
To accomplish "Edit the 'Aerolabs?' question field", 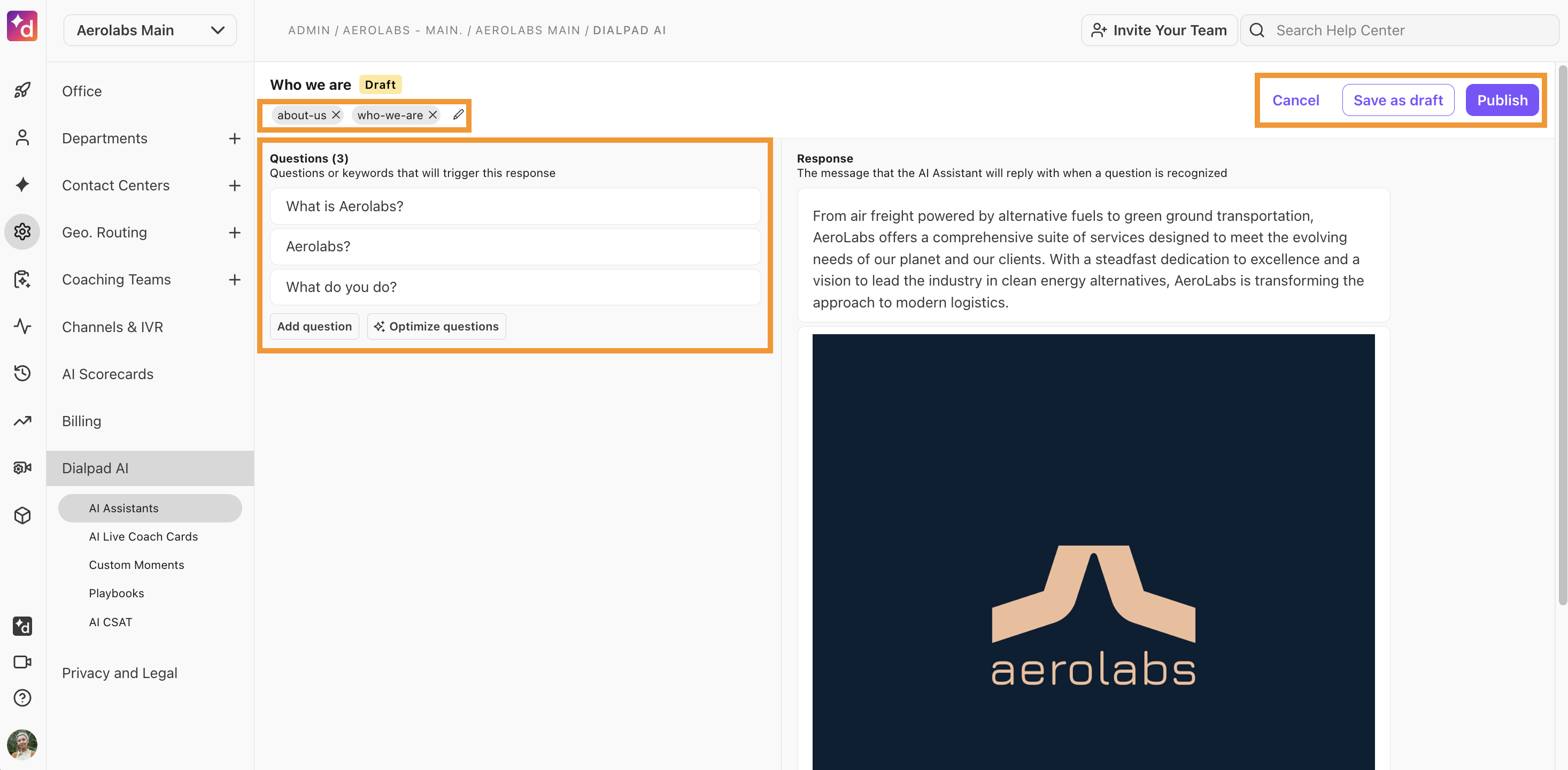I will (515, 247).
